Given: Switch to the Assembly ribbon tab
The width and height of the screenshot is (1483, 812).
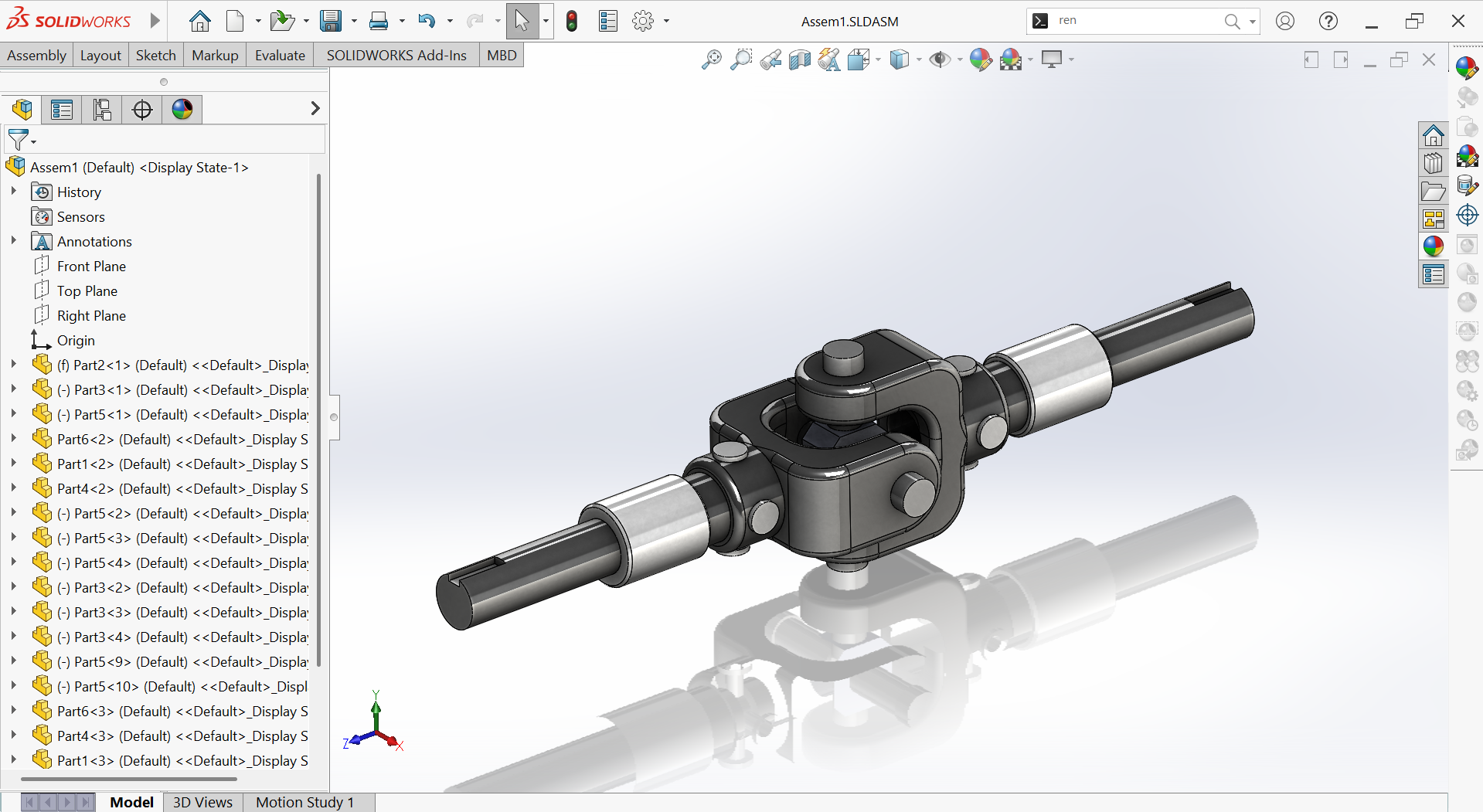Looking at the screenshot, I should tap(36, 56).
